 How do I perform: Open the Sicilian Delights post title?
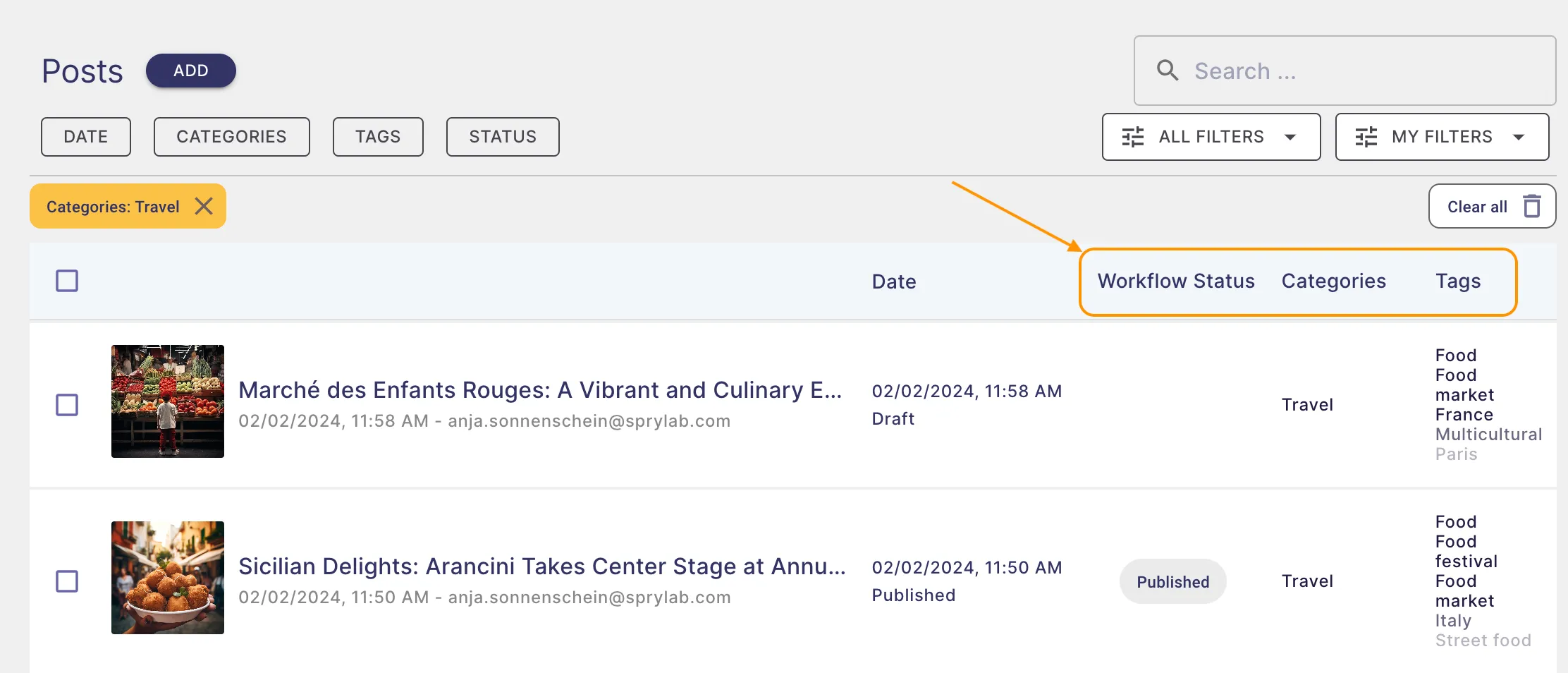tap(541, 566)
